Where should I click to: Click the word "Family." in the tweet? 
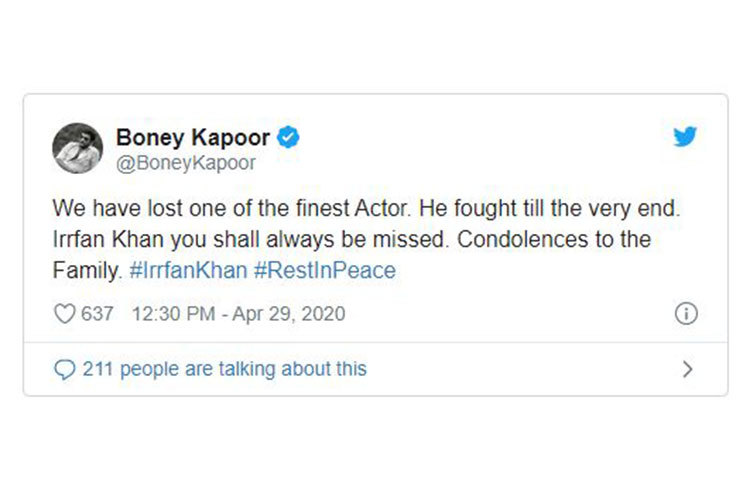[87, 270]
